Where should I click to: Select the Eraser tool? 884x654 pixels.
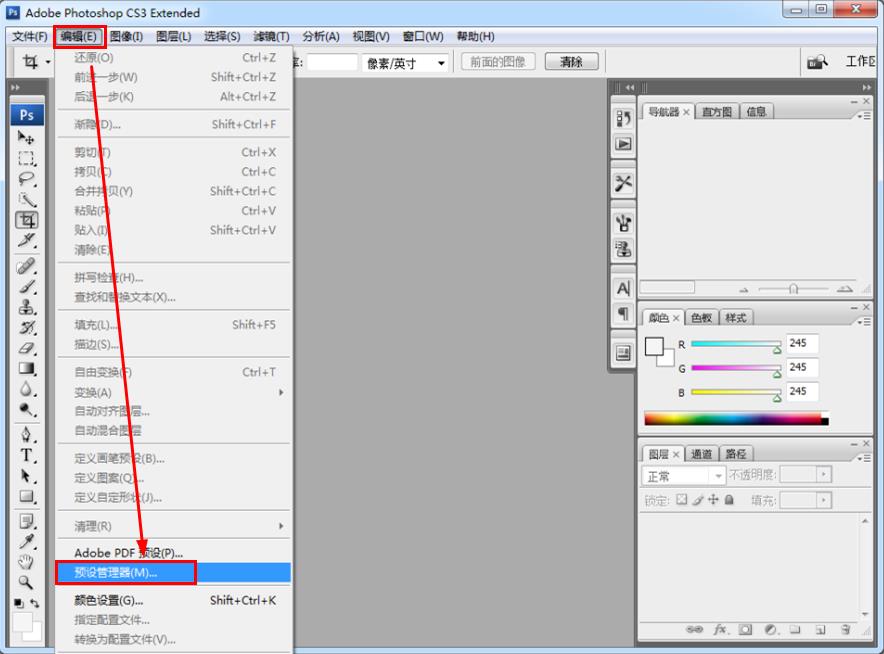[x=27, y=348]
